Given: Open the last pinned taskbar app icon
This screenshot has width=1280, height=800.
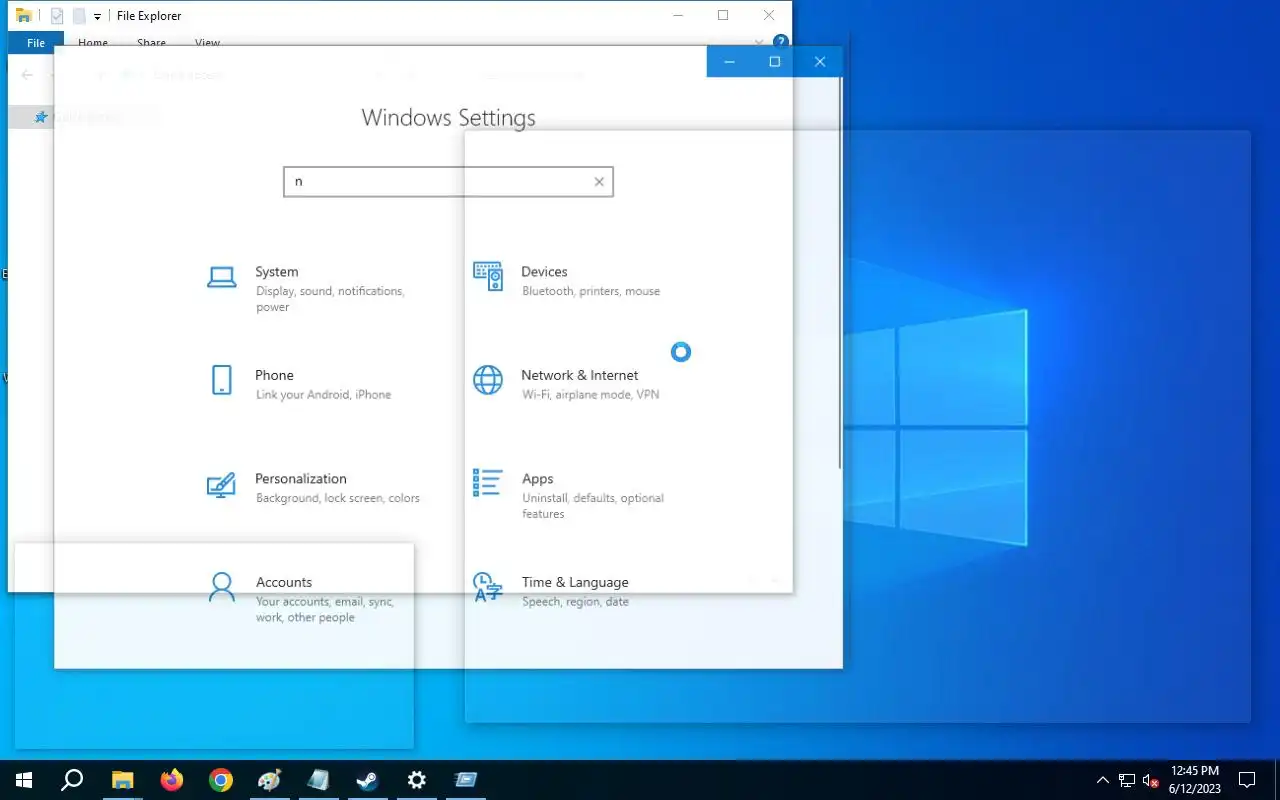Looking at the screenshot, I should point(466,780).
